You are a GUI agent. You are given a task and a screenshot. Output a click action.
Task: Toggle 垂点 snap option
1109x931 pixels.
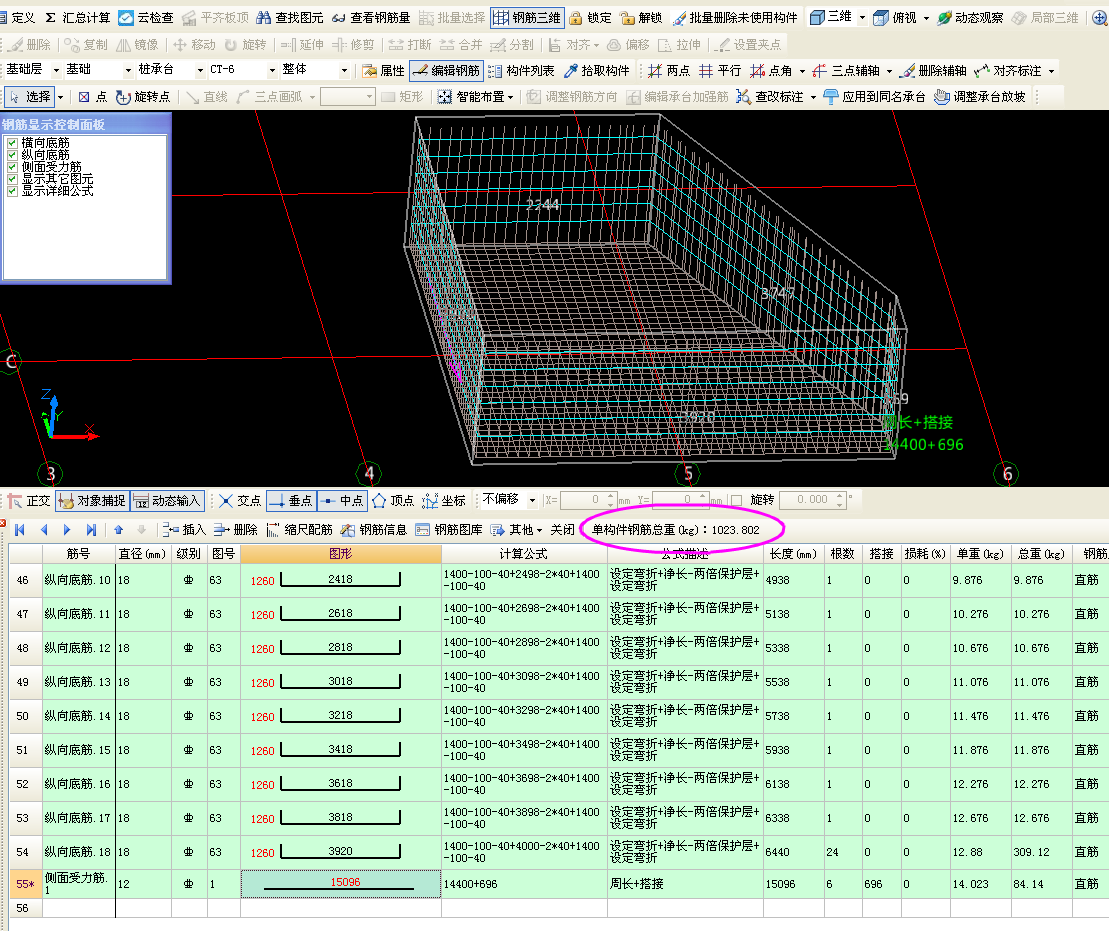(x=291, y=501)
